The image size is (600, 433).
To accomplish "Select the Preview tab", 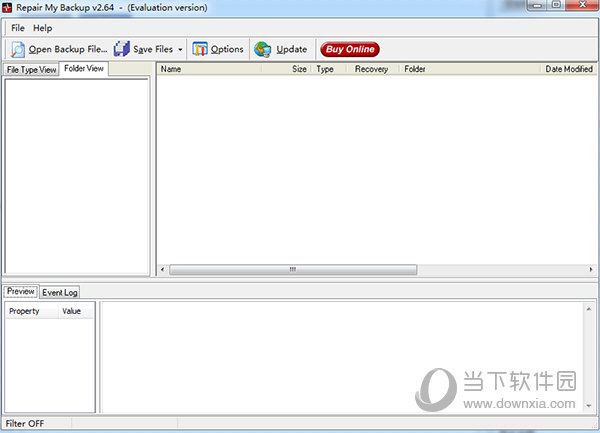I will pos(21,291).
